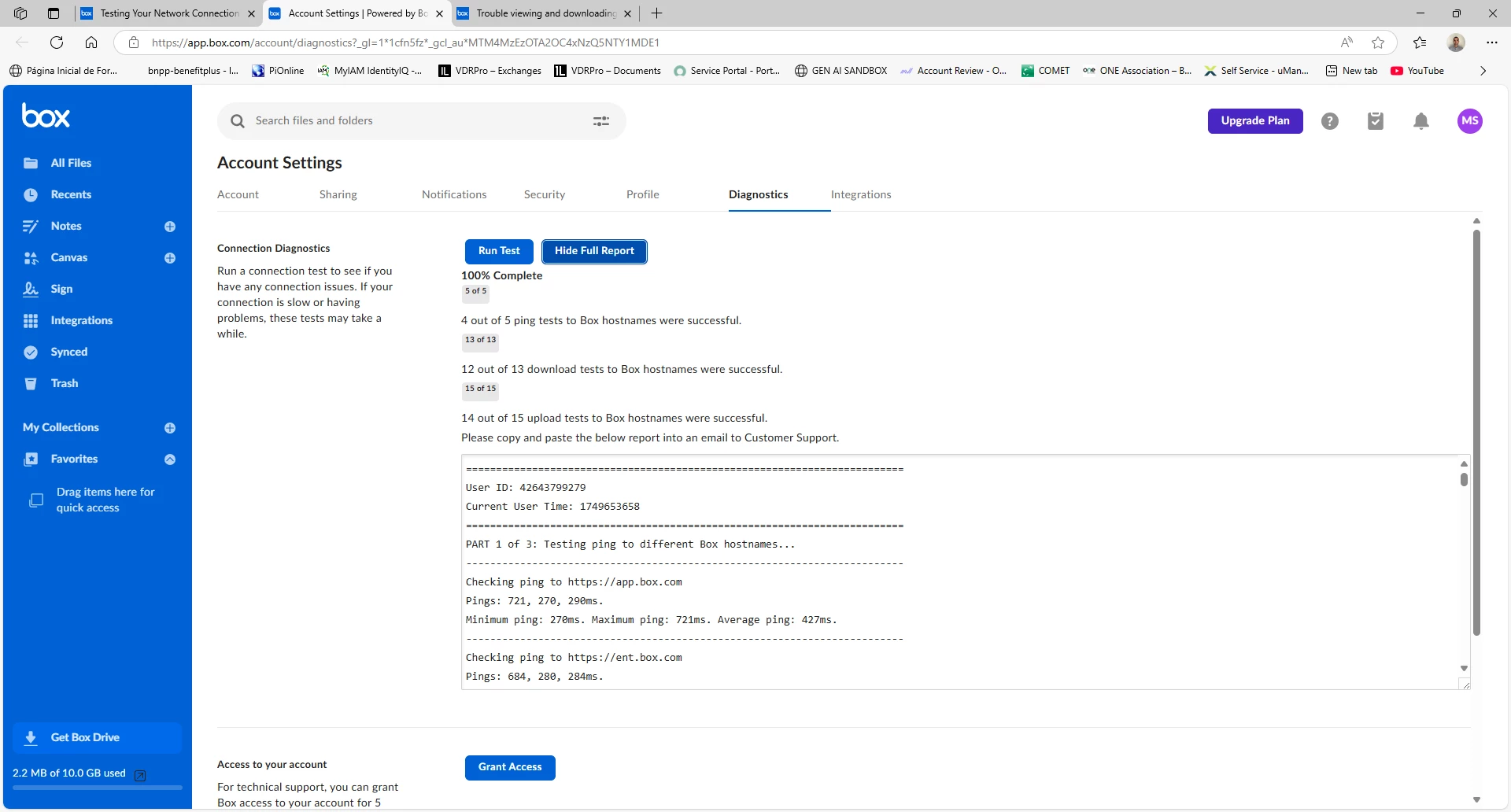Screen dimensions: 1511x812
Task: Select the Diagnostics tab
Action: pyautogui.click(x=759, y=194)
